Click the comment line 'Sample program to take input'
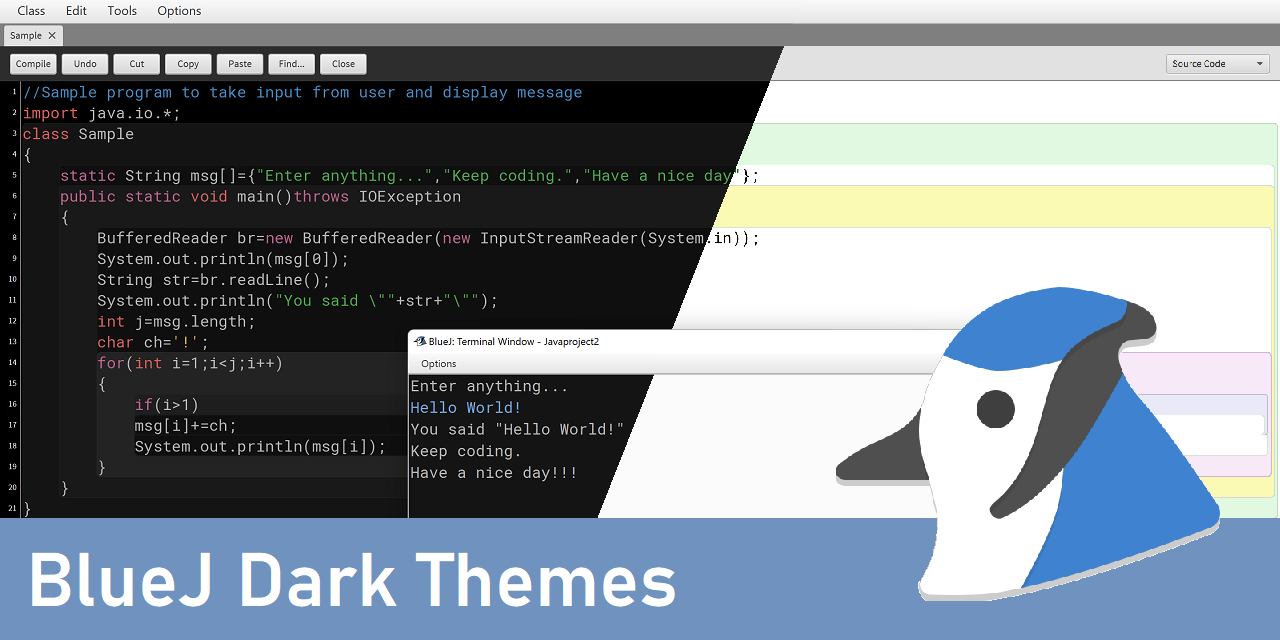The height and width of the screenshot is (640, 1280). [302, 92]
